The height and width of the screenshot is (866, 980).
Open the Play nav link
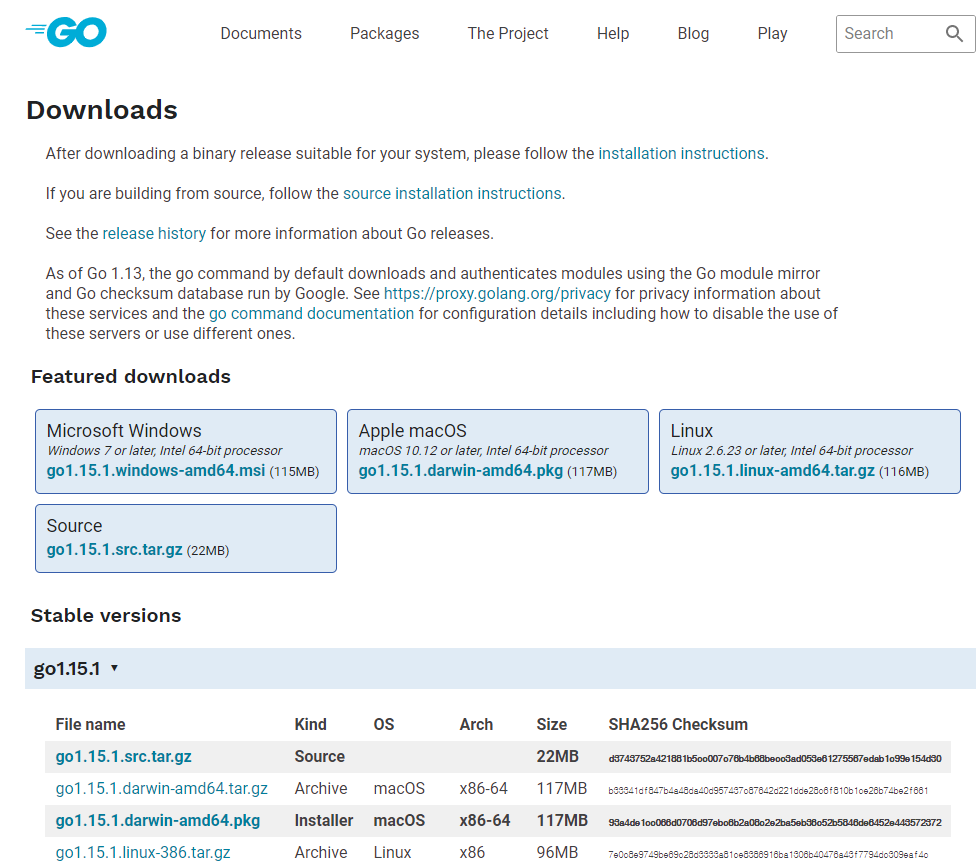pos(772,34)
